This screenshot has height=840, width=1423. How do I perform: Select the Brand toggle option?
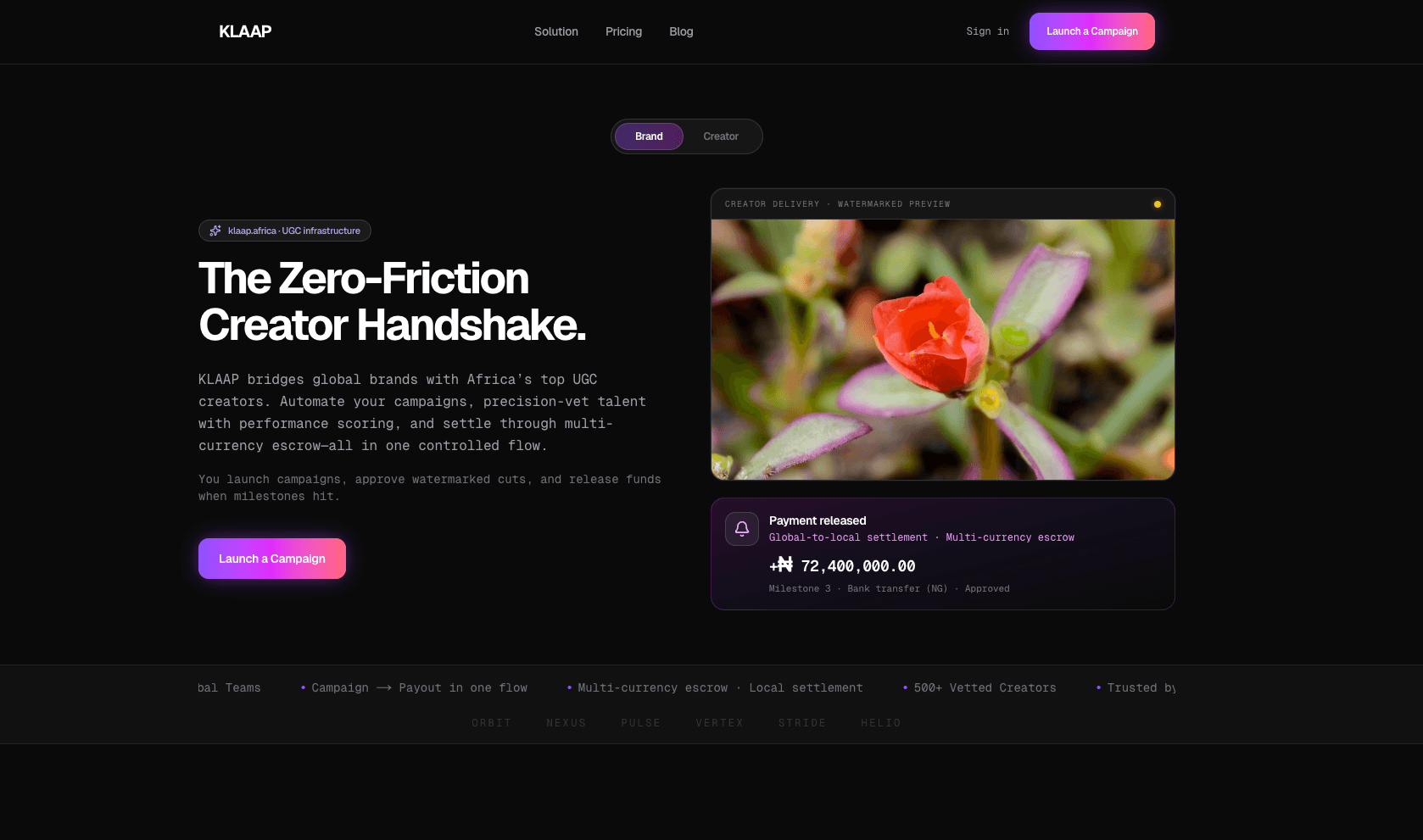(649, 136)
